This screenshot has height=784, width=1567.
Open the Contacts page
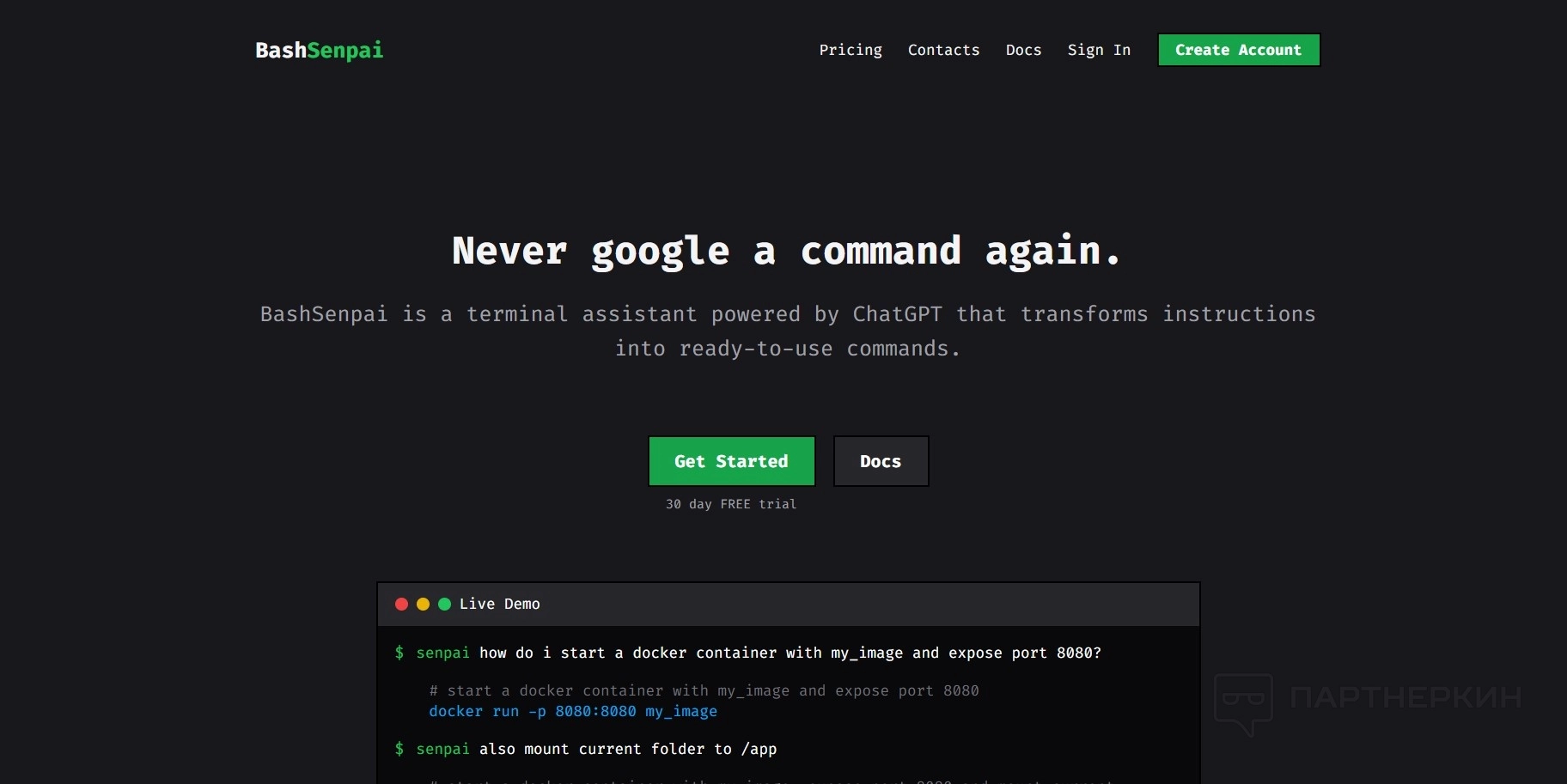pyautogui.click(x=943, y=50)
